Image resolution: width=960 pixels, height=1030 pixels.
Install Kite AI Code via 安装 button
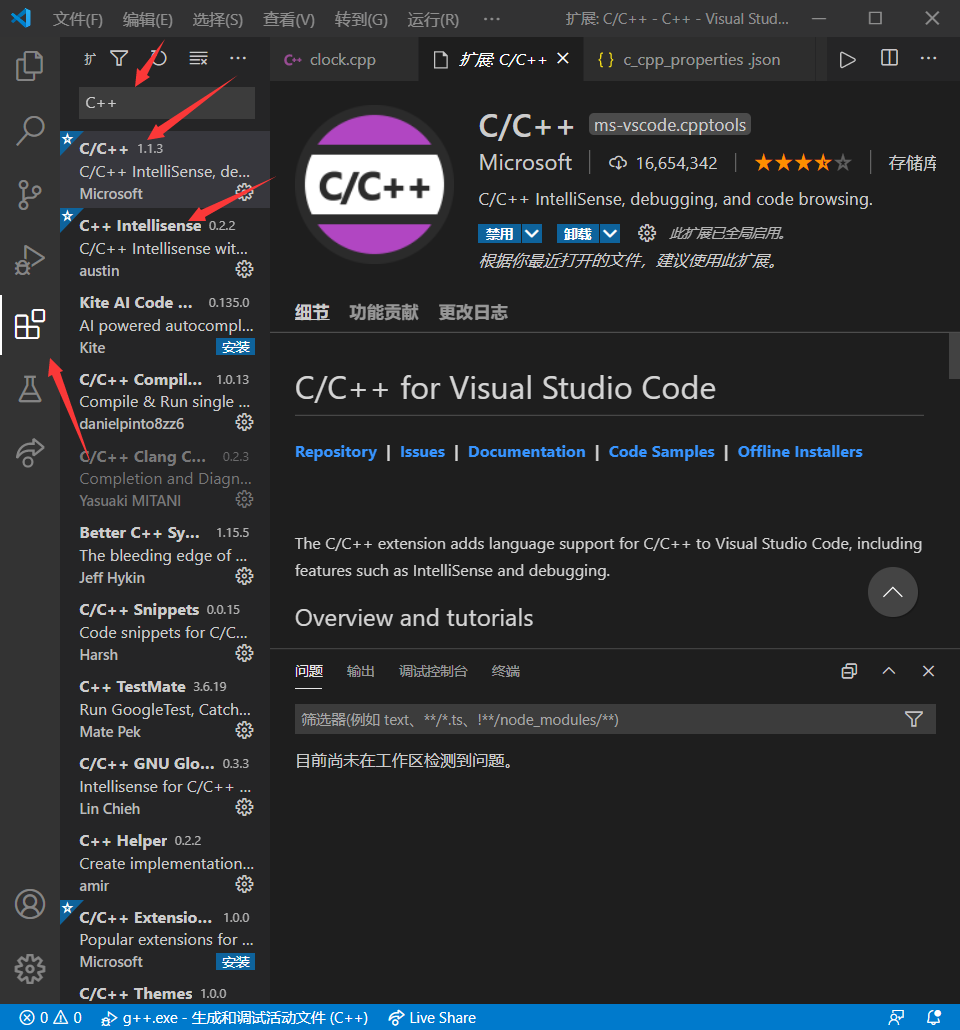(236, 346)
